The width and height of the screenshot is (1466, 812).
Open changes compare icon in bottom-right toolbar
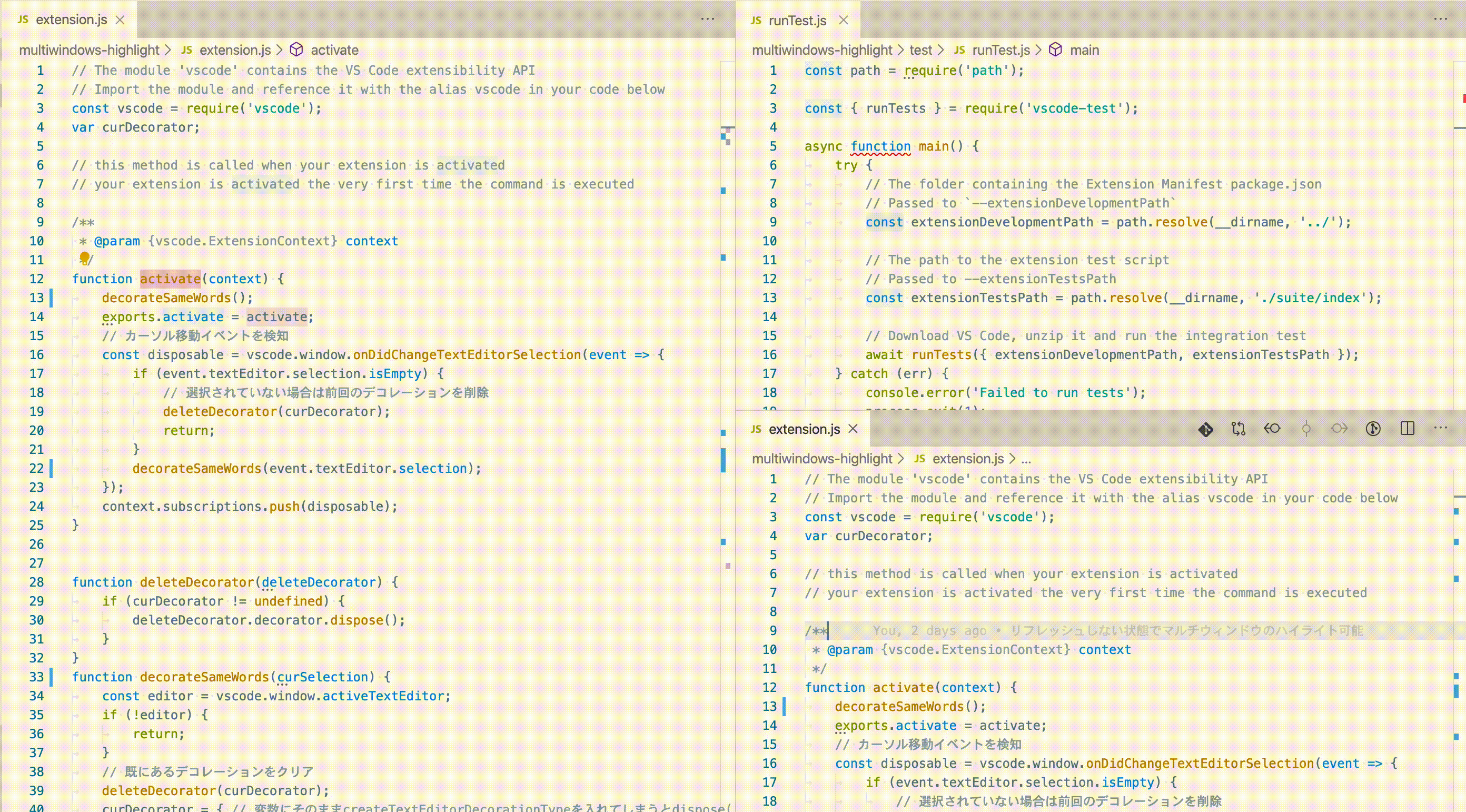(1239, 429)
